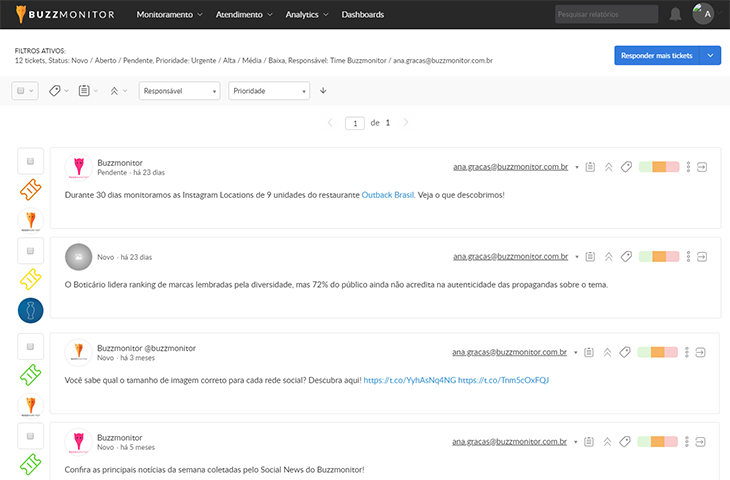
Task: Open the notifications bell icon
Action: (676, 14)
